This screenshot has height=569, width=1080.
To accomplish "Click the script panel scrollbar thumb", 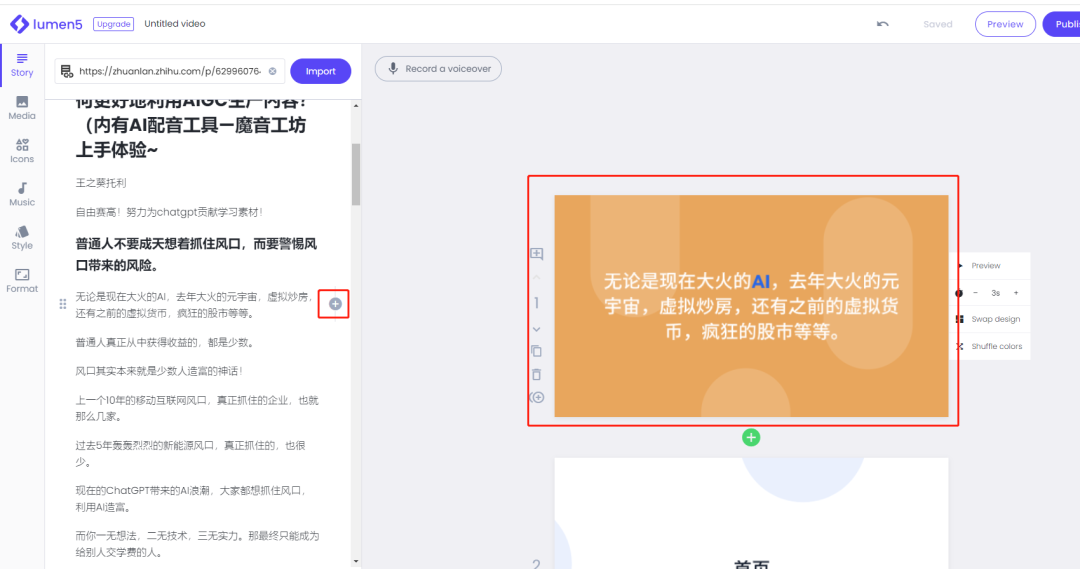I will click(x=355, y=174).
